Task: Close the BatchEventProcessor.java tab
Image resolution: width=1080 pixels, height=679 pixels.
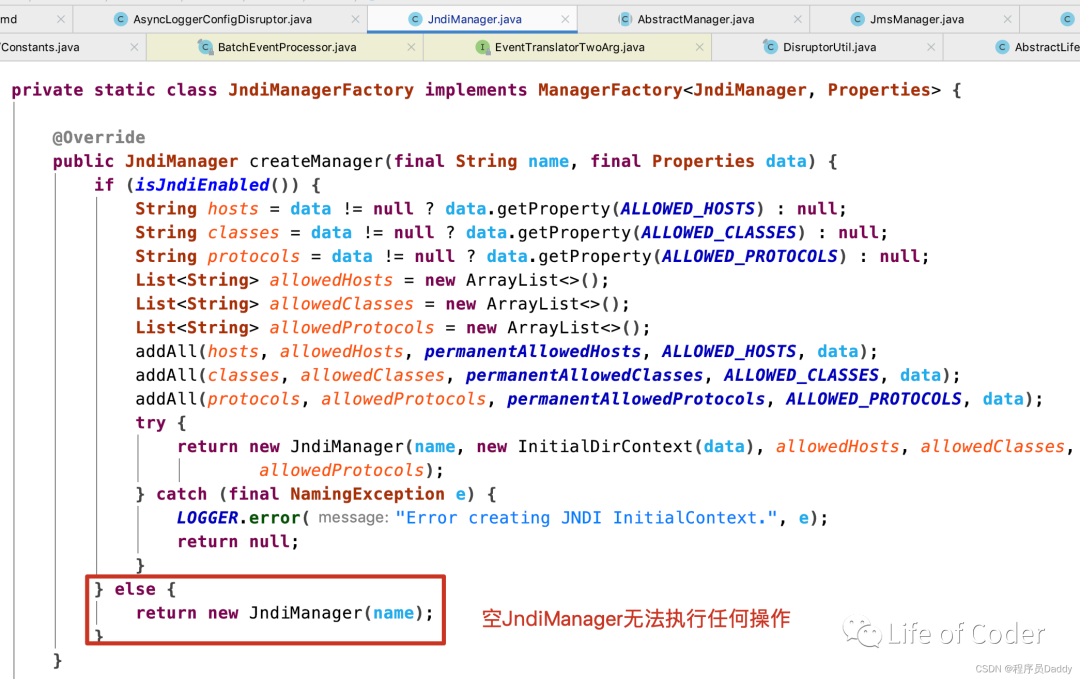Action: (411, 47)
